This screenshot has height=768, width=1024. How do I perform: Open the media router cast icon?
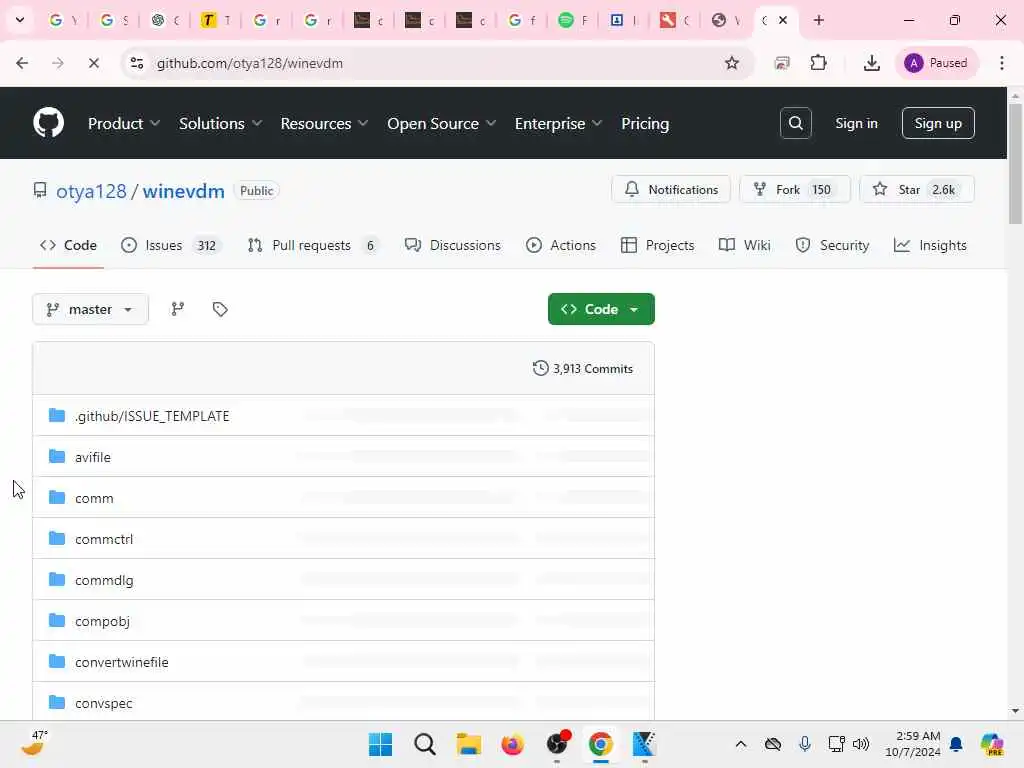point(782,63)
